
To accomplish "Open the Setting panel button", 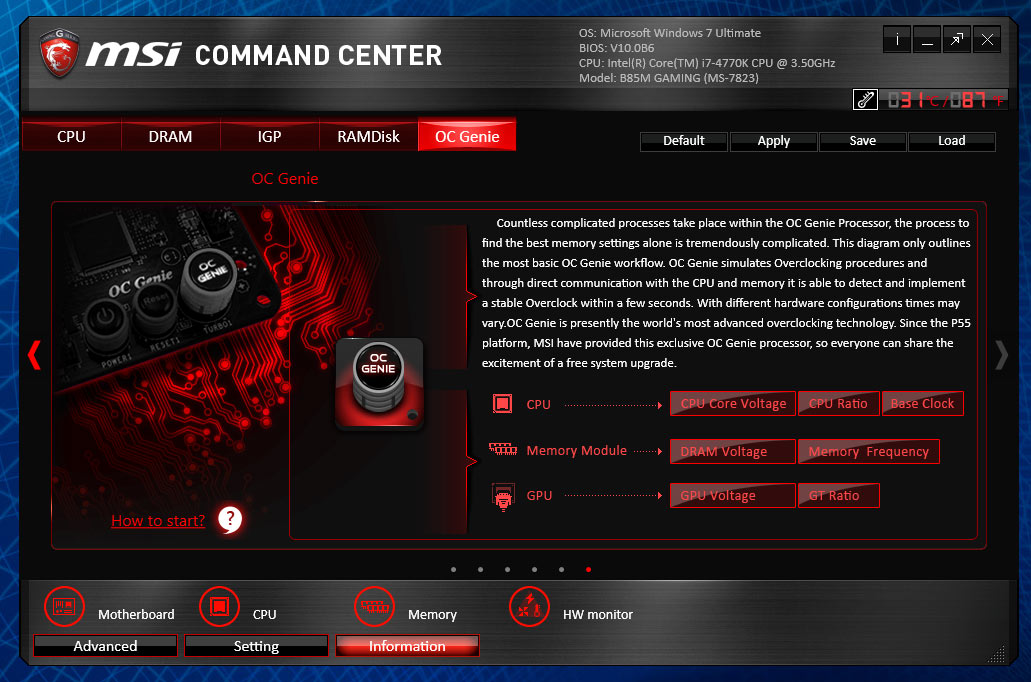I will (256, 646).
